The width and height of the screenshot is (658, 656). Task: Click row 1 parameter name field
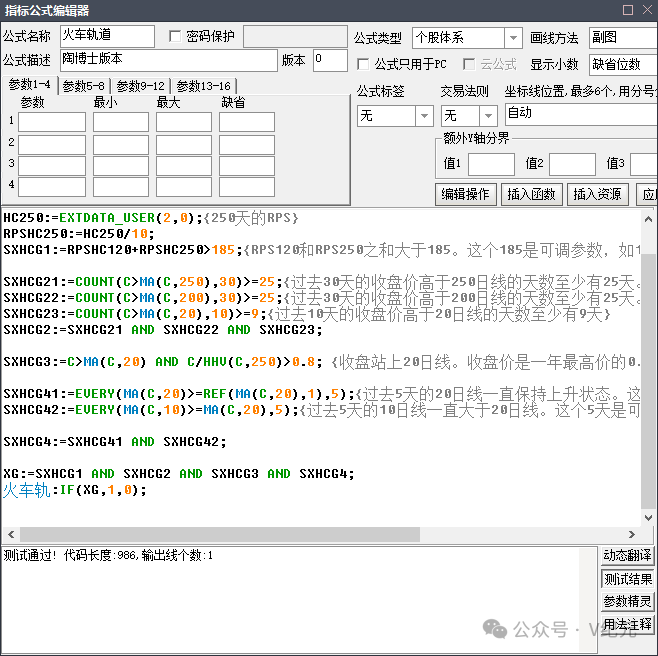click(52, 122)
